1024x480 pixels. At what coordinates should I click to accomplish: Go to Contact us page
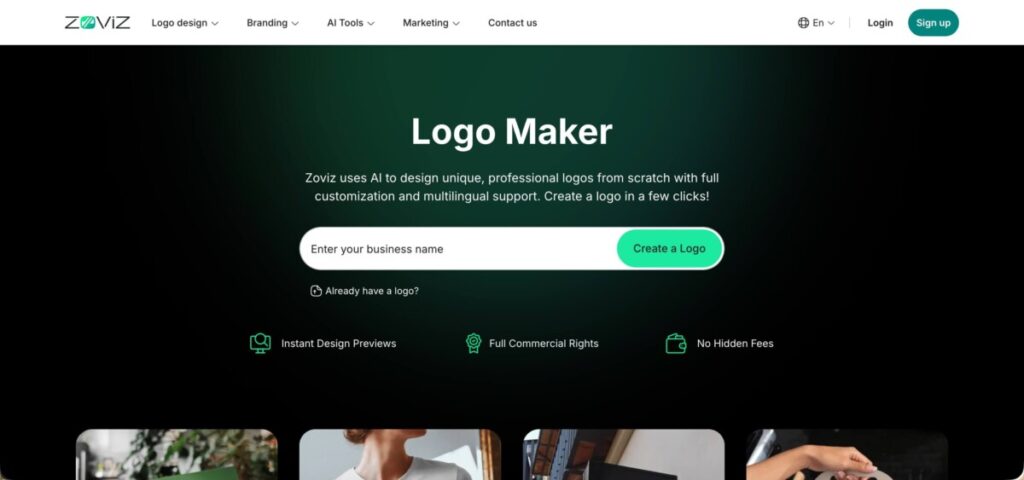[513, 23]
